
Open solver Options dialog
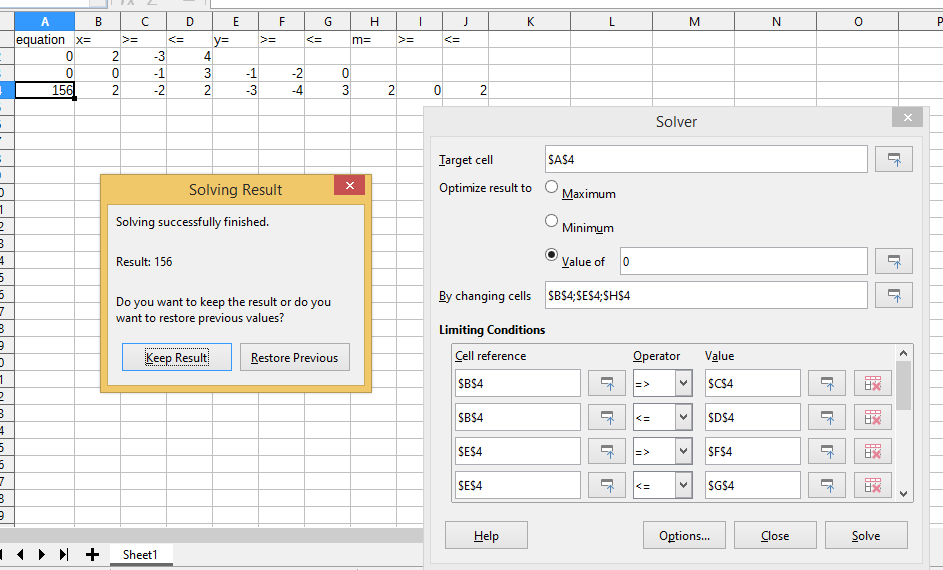pos(684,535)
